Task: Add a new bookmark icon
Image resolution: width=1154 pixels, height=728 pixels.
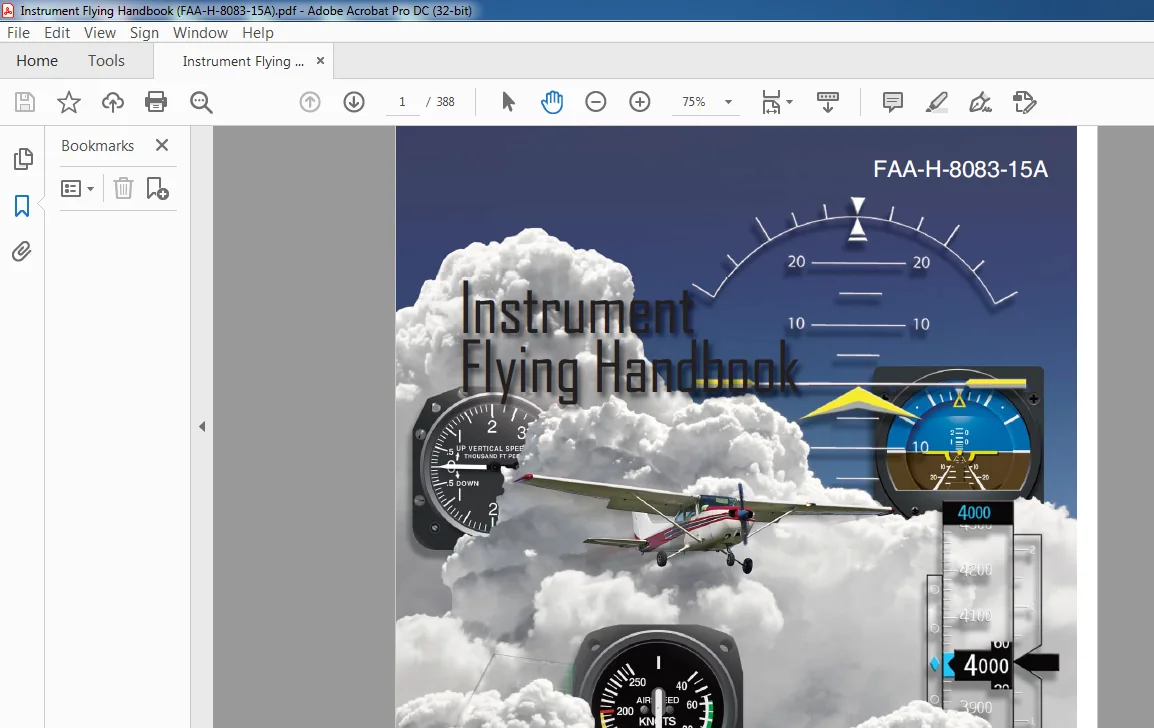Action: [157, 188]
